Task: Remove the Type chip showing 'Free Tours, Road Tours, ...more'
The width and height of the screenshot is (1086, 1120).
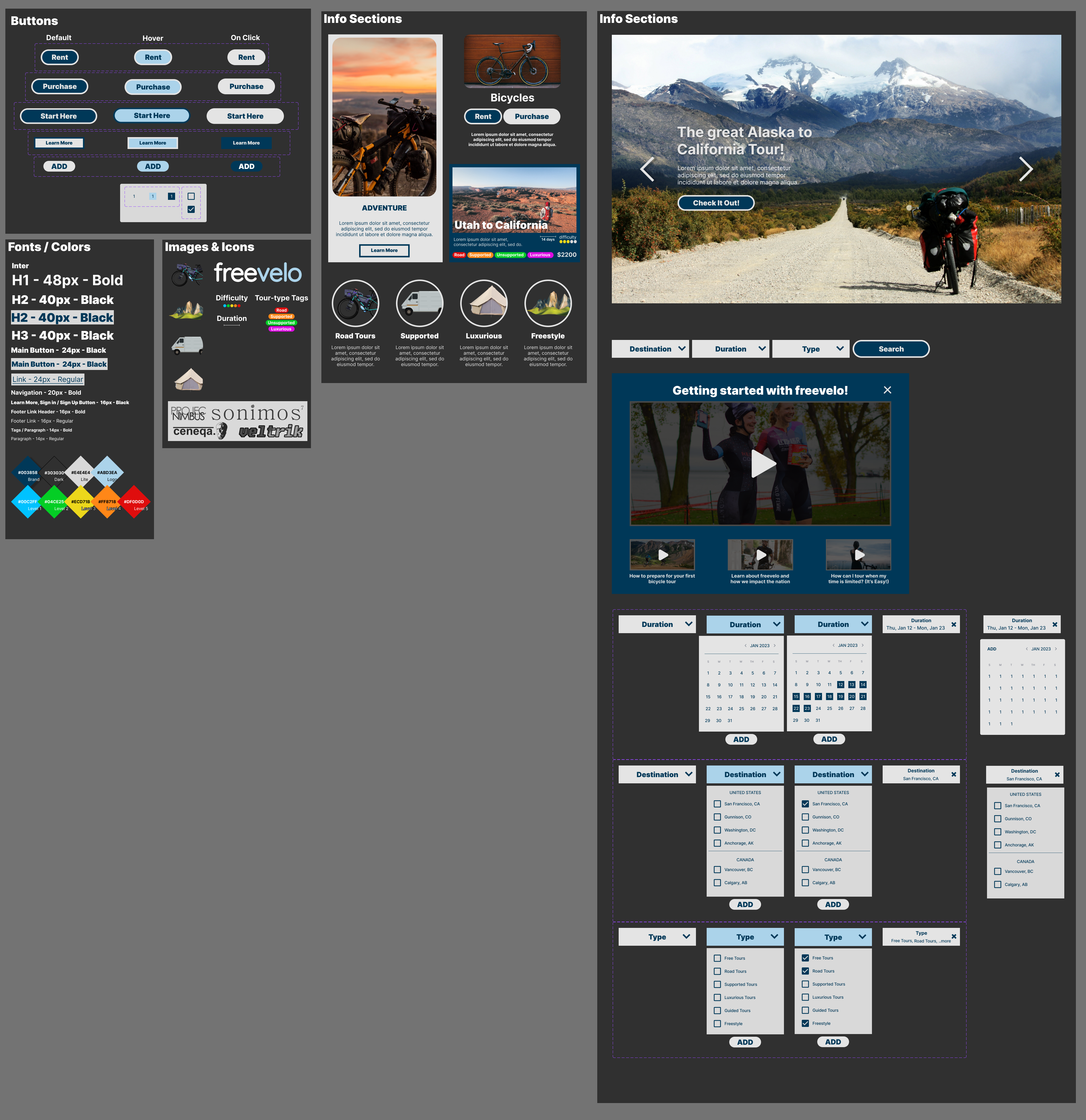Action: (x=954, y=937)
